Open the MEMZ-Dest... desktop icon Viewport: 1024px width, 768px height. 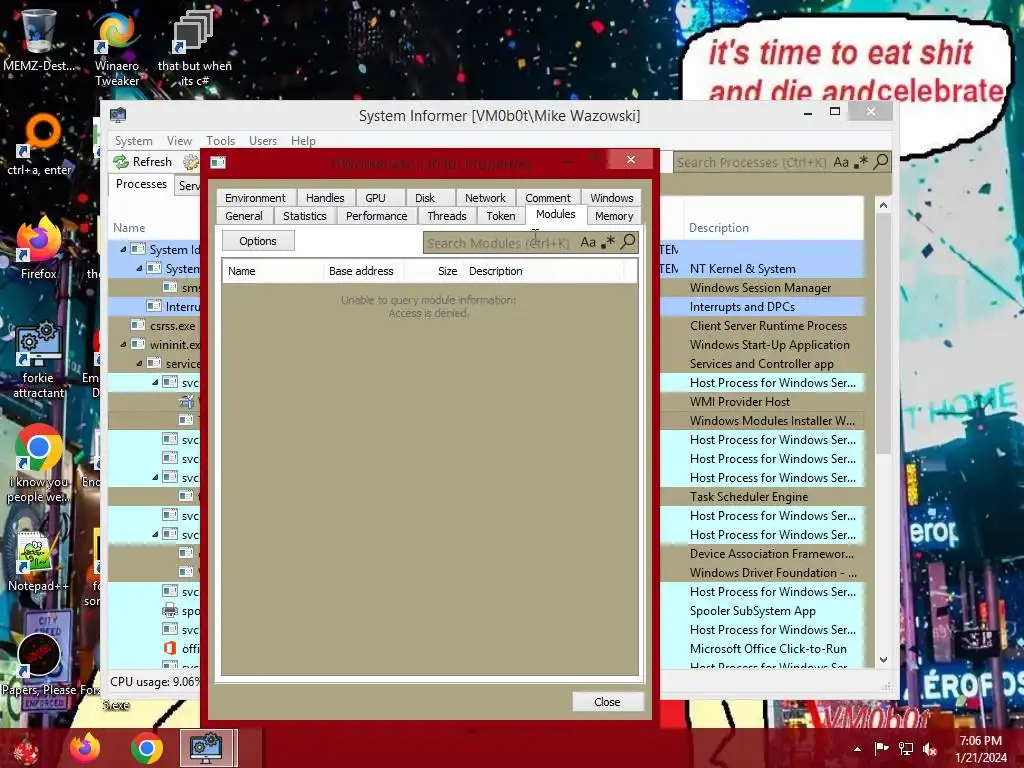click(38, 40)
